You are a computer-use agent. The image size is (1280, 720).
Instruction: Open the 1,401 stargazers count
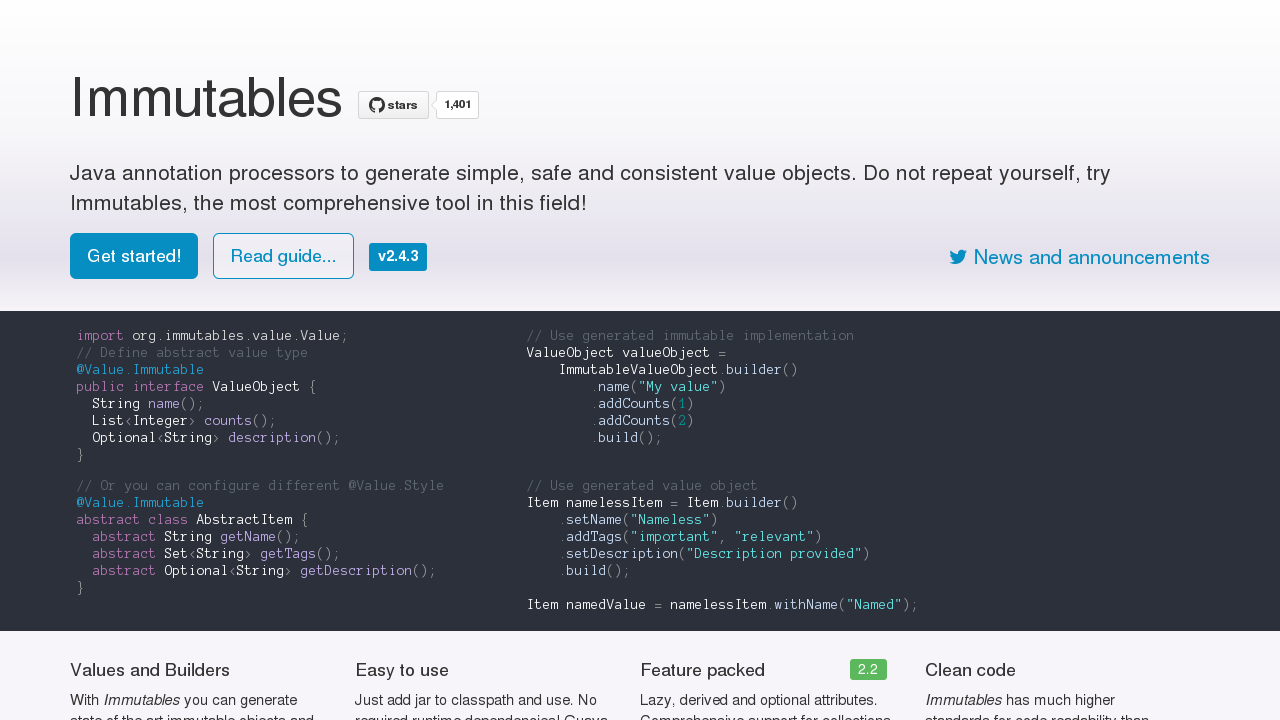457,105
